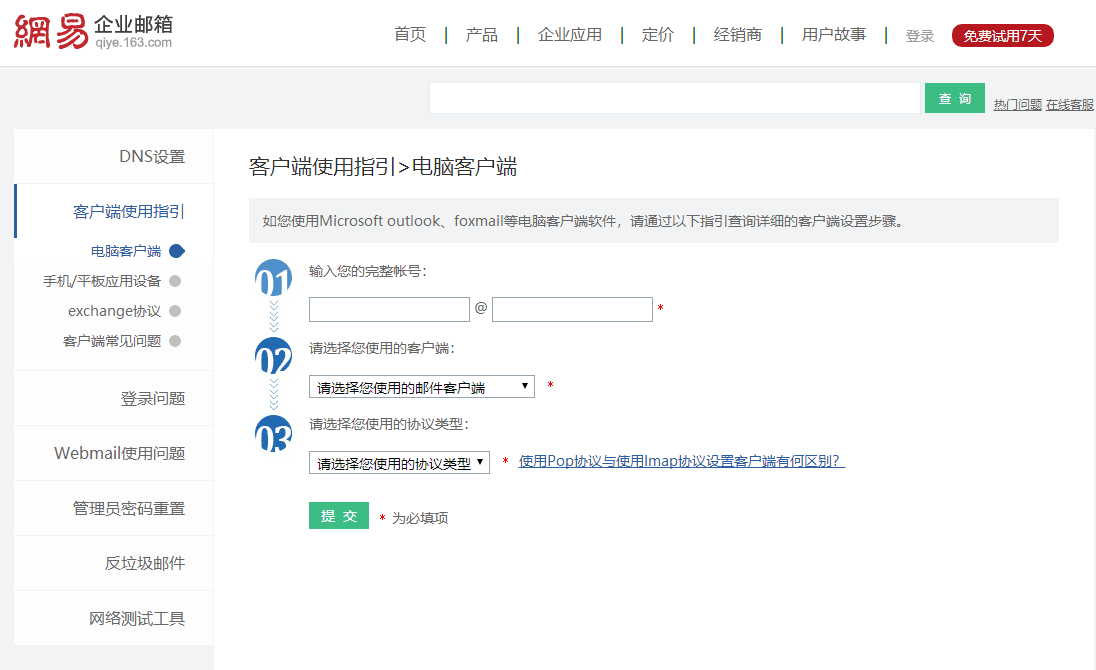Open the Pop vs Imap 协议区别 link
Image resolution: width=1096 pixels, height=670 pixels.
681,461
